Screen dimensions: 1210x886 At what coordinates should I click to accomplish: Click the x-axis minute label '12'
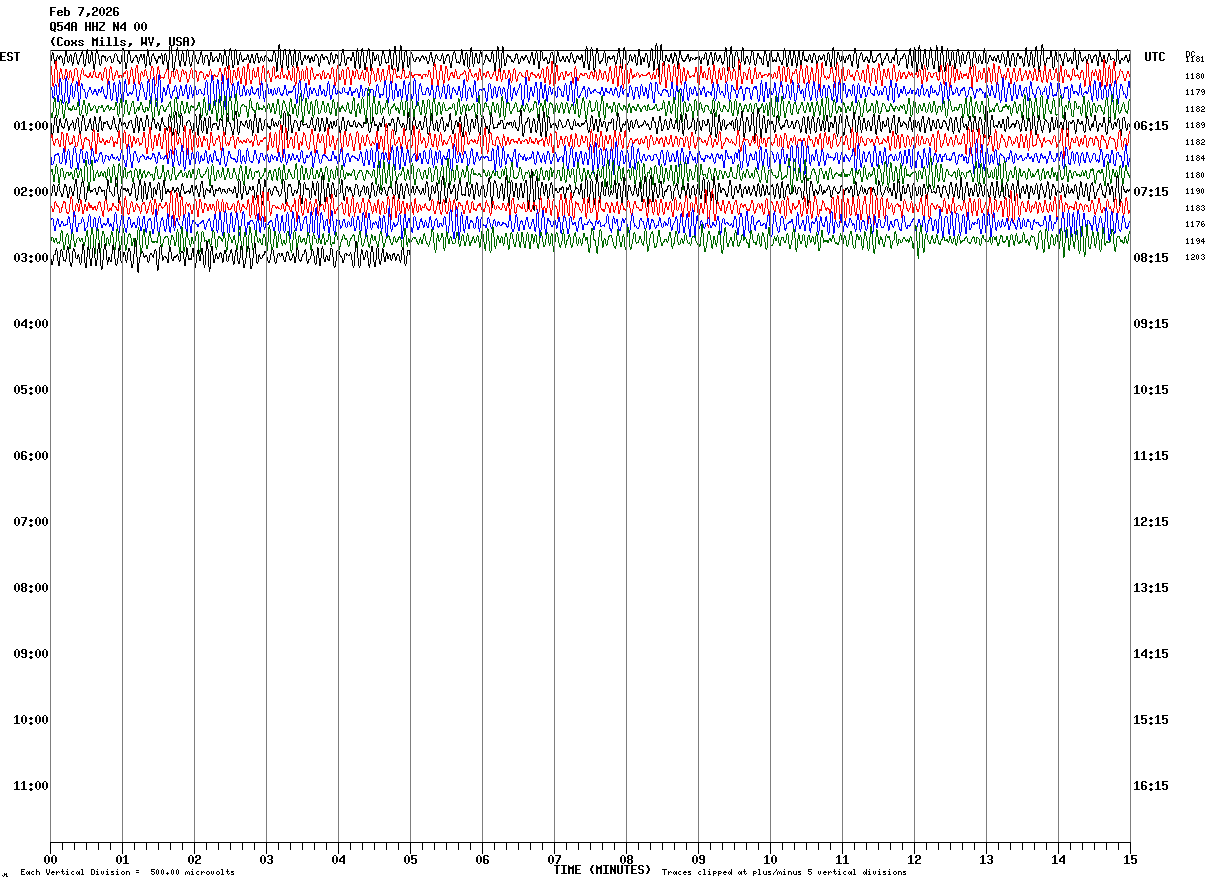tap(914, 859)
